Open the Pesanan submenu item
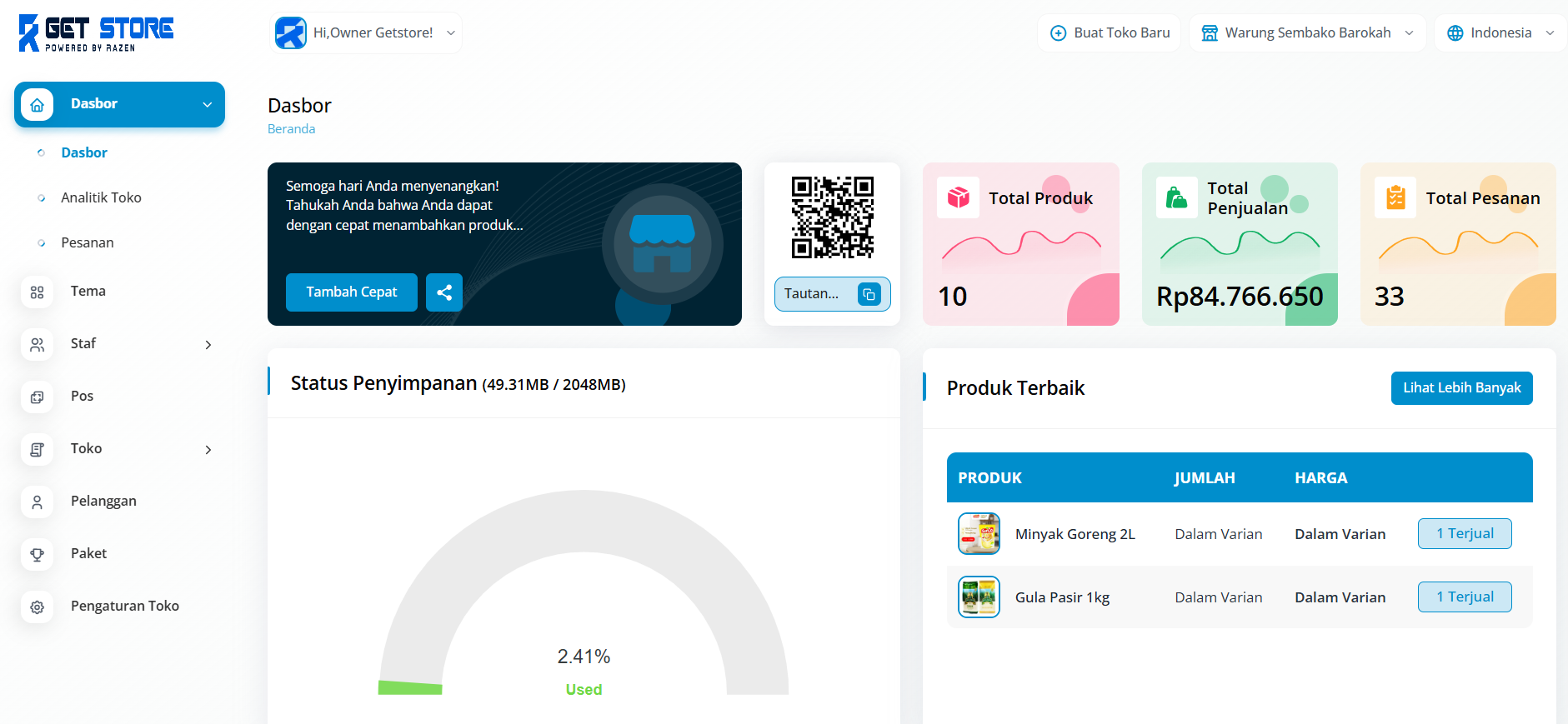This screenshot has height=724, width=1568. [x=88, y=242]
